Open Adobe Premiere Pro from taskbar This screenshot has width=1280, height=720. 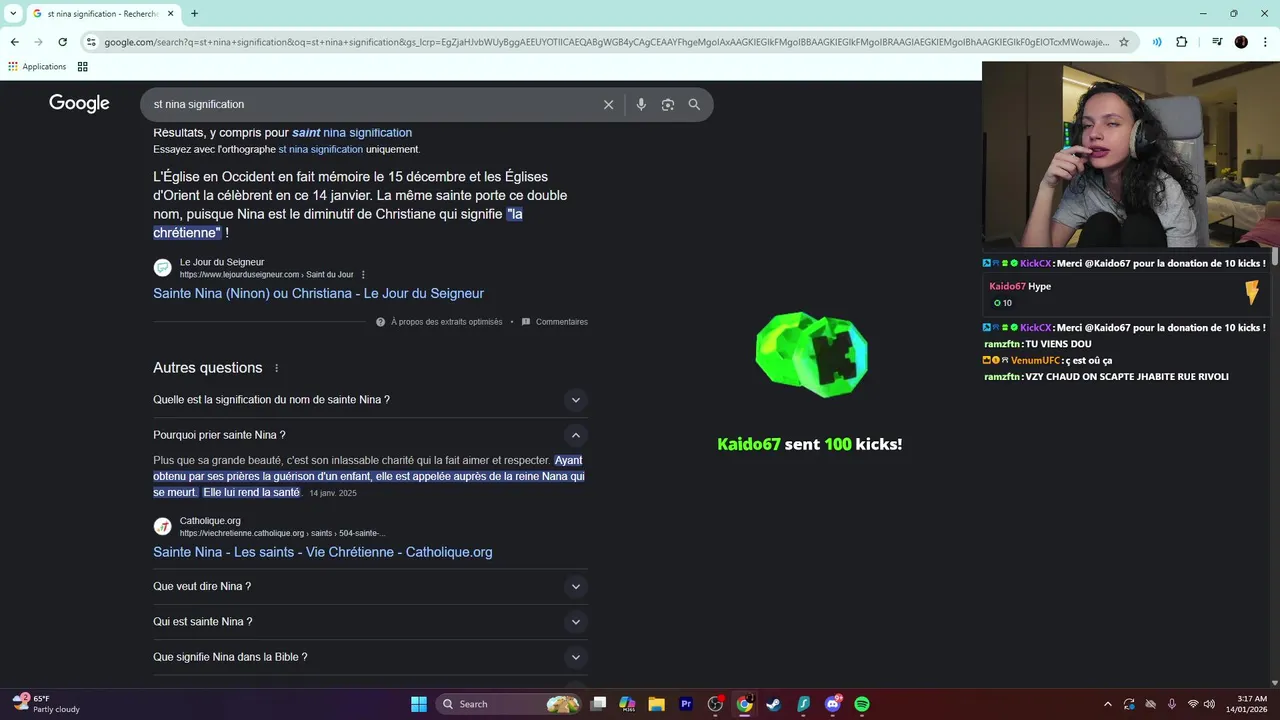686,704
